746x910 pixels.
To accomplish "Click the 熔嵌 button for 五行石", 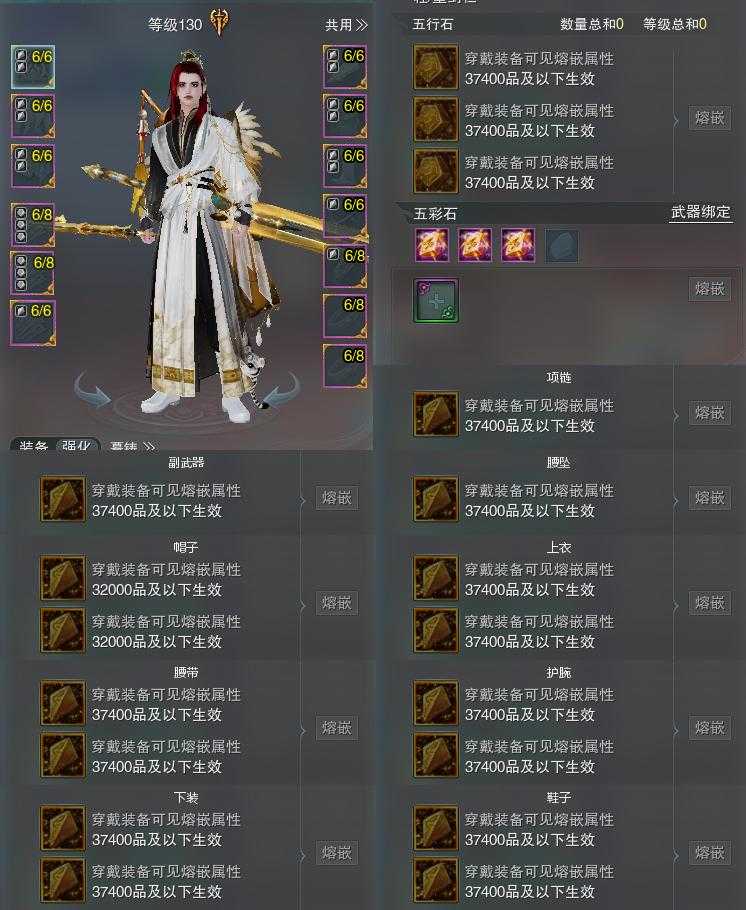I will [709, 118].
